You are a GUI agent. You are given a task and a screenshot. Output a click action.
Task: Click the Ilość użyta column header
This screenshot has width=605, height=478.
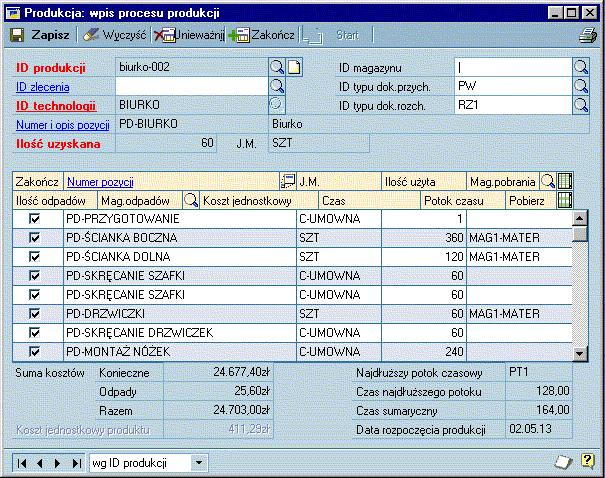424,181
